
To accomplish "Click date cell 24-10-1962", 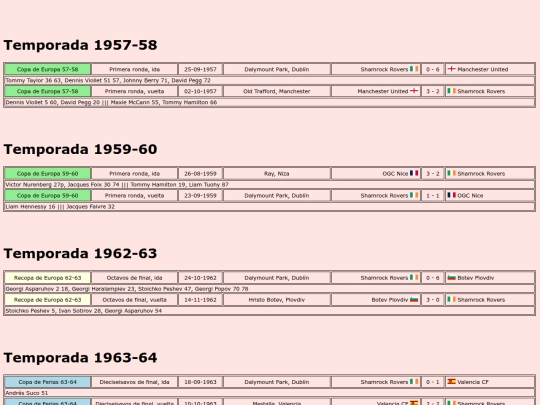I will (200, 278).
